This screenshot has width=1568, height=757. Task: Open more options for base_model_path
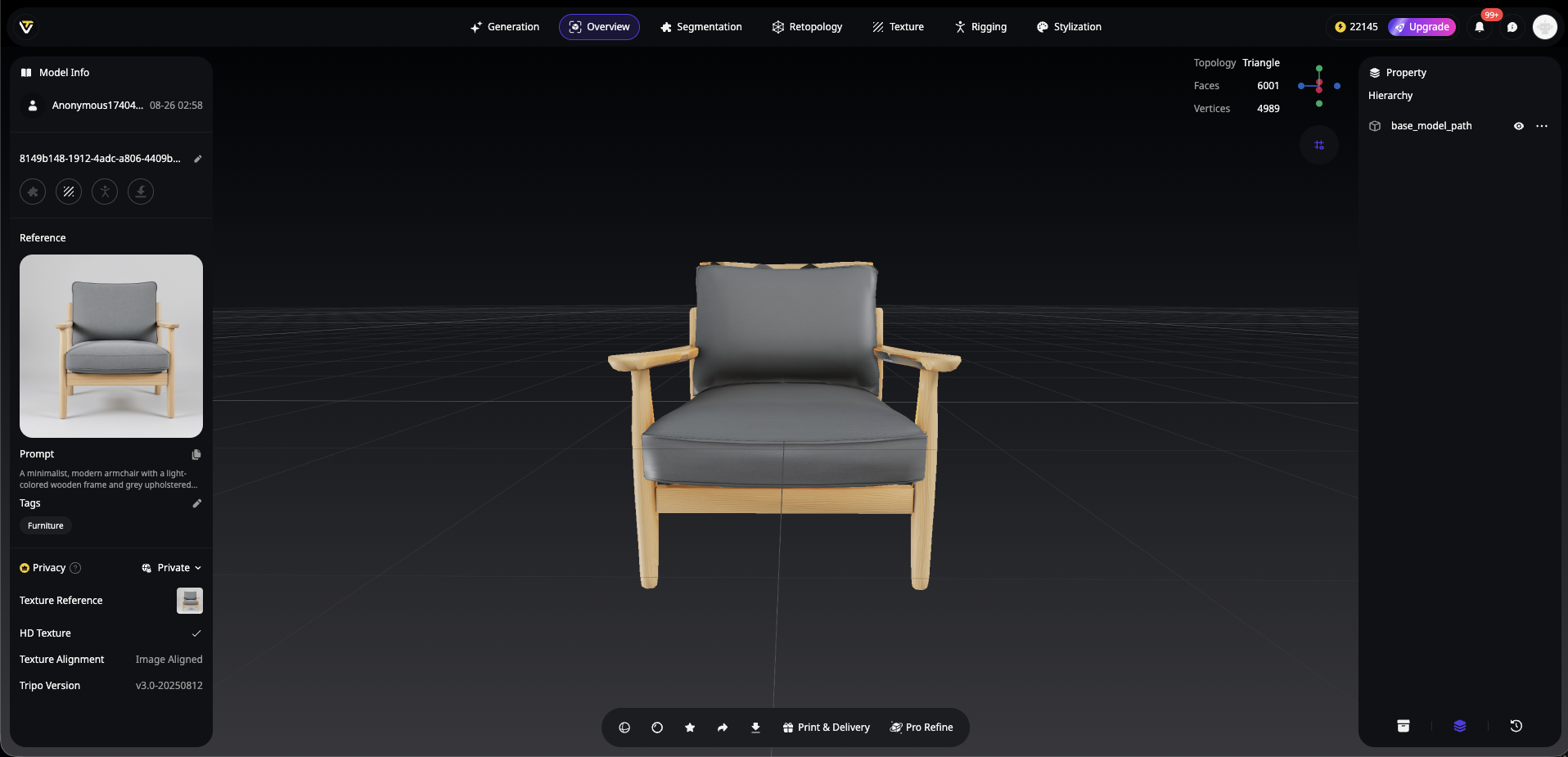tap(1542, 126)
